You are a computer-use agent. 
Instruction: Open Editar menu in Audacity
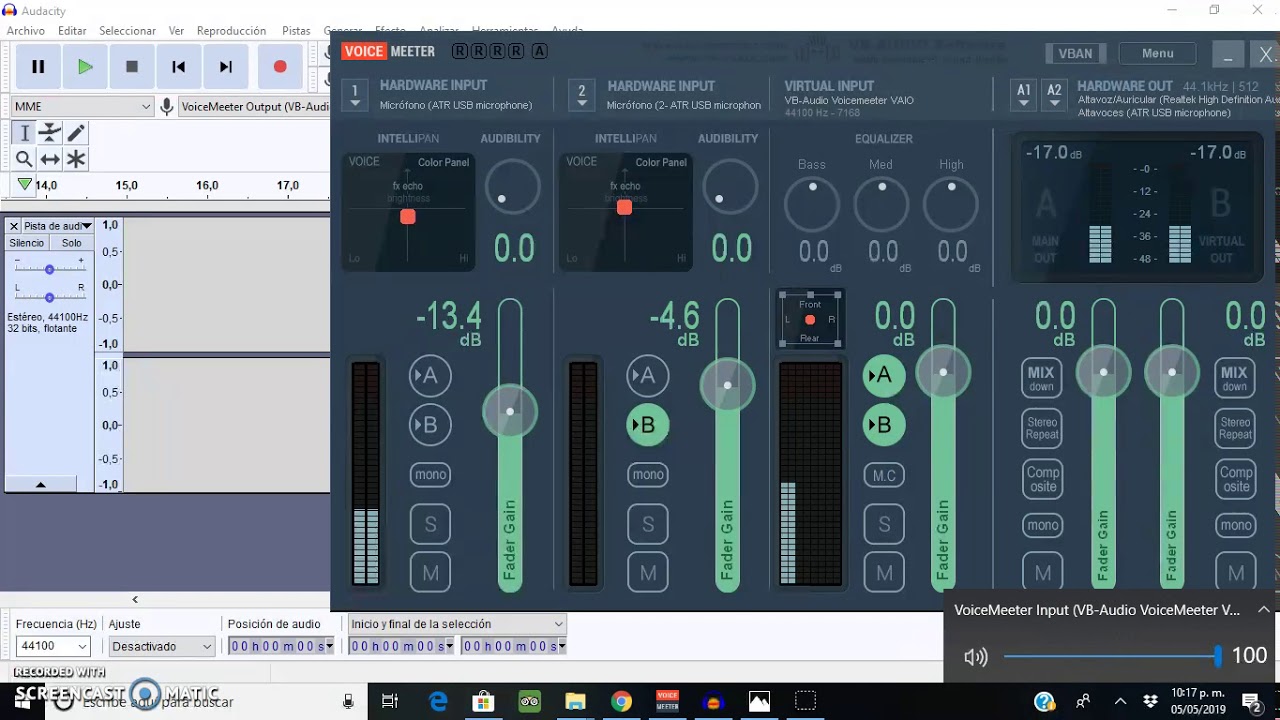tap(72, 31)
